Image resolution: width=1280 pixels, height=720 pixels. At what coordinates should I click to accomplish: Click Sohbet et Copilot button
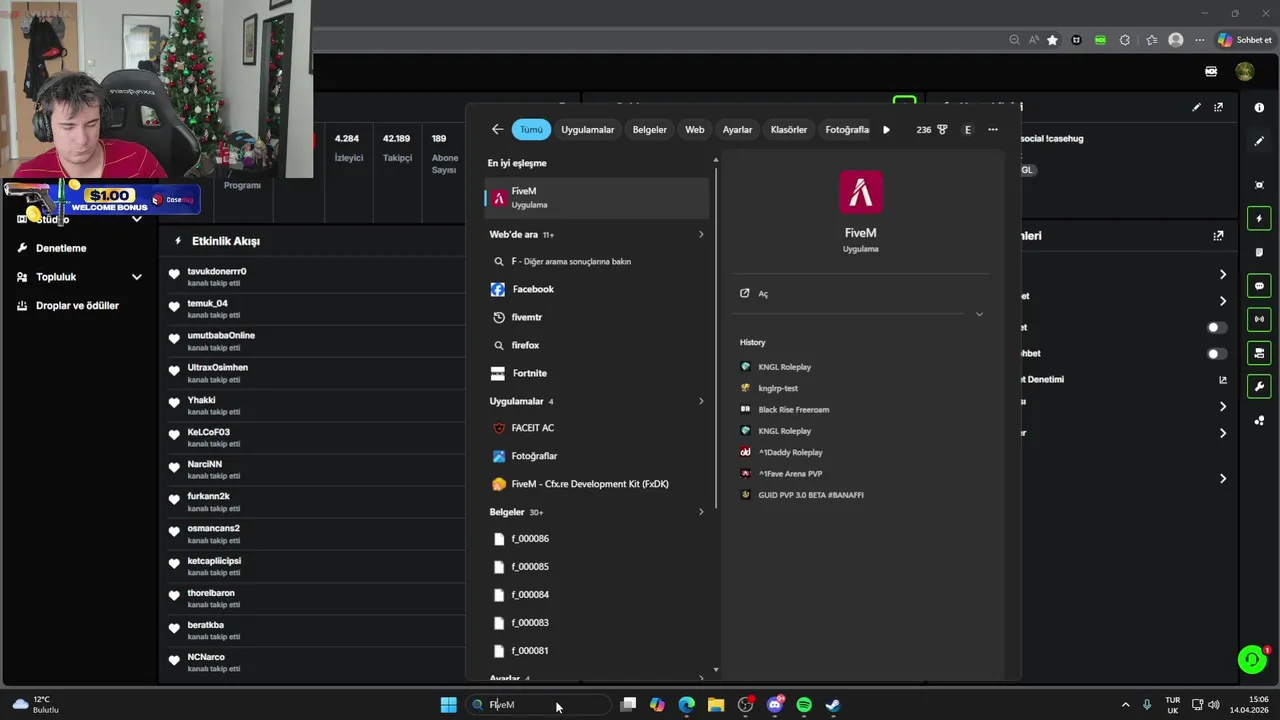[x=1245, y=40]
